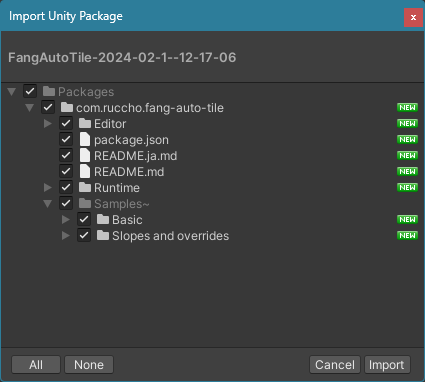This screenshot has height=382, width=425.
Task: Click the Runtime folder icon
Action: [x=85, y=187]
